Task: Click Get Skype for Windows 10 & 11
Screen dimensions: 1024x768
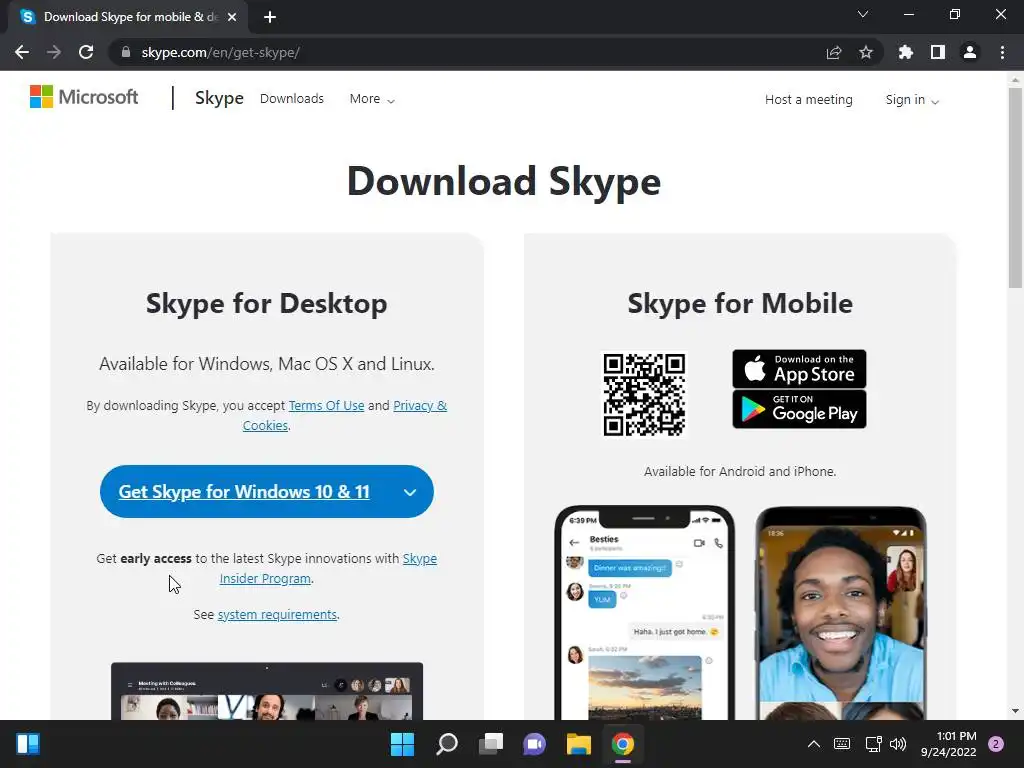Action: tap(244, 491)
